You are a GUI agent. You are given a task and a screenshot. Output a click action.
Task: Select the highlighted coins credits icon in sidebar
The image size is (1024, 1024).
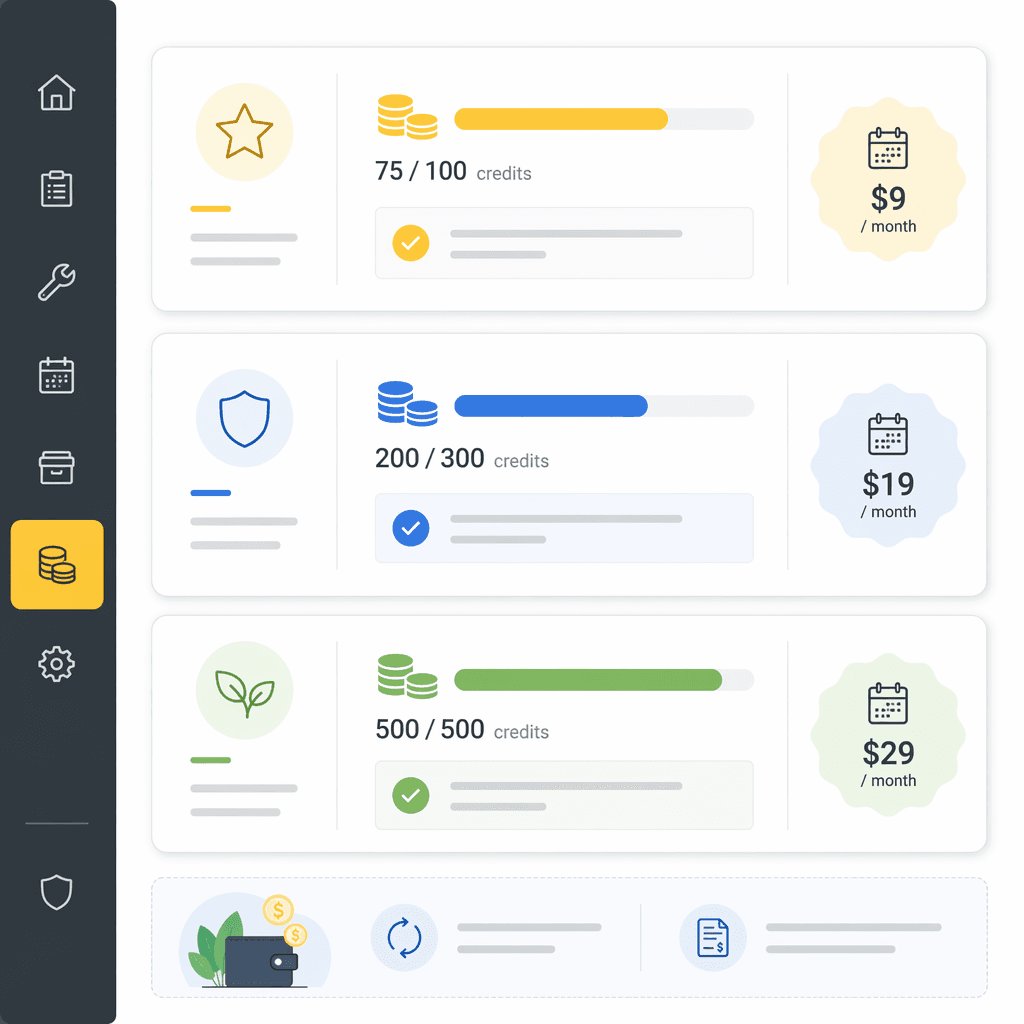tap(57, 565)
